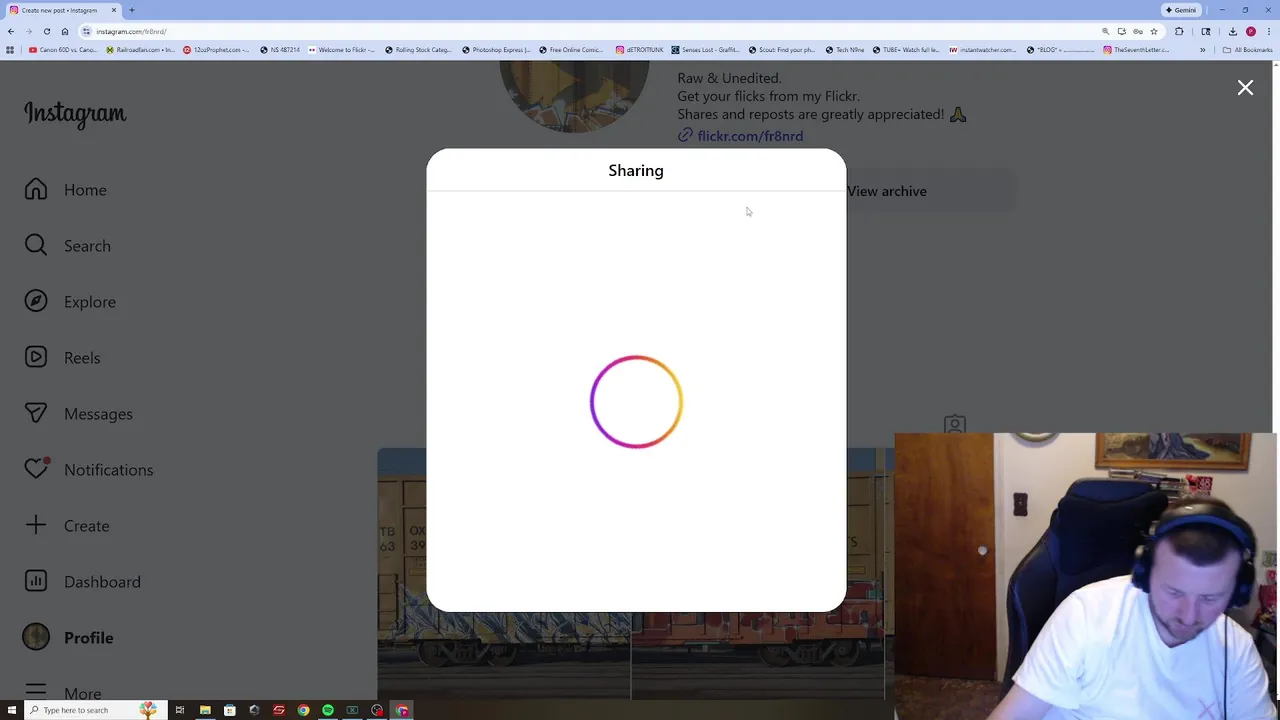Go back with the browser back arrow
1280x720 pixels.
(11, 31)
